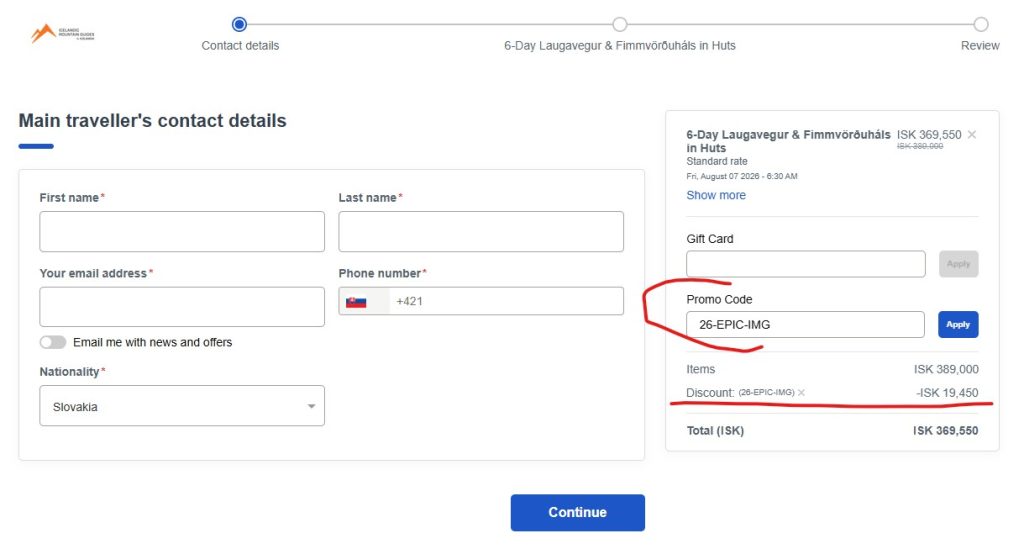Image resolution: width=1024 pixels, height=549 pixels.
Task: Select the Contact details step circle
Action: pos(239,24)
